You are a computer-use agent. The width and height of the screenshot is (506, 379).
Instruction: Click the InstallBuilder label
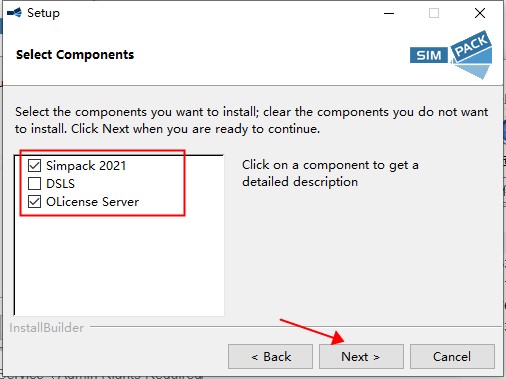[46, 328]
